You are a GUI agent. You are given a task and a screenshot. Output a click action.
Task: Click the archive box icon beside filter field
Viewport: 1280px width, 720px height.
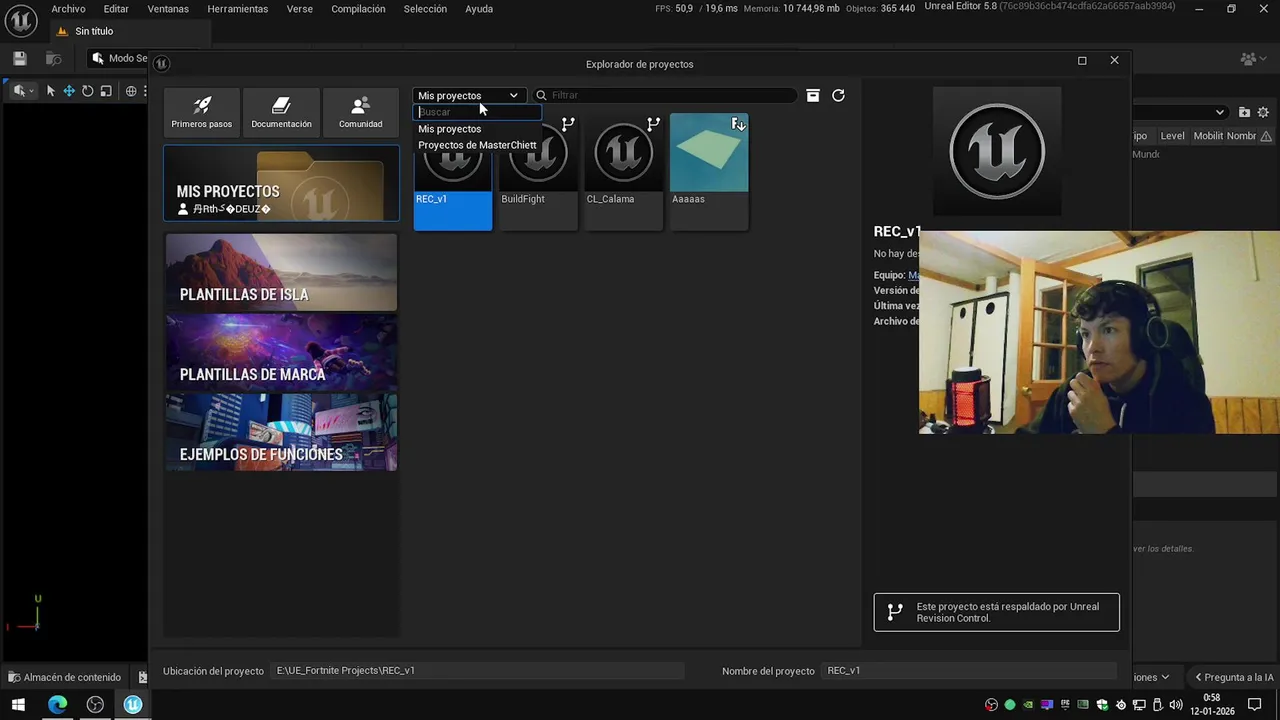pyautogui.click(x=813, y=95)
